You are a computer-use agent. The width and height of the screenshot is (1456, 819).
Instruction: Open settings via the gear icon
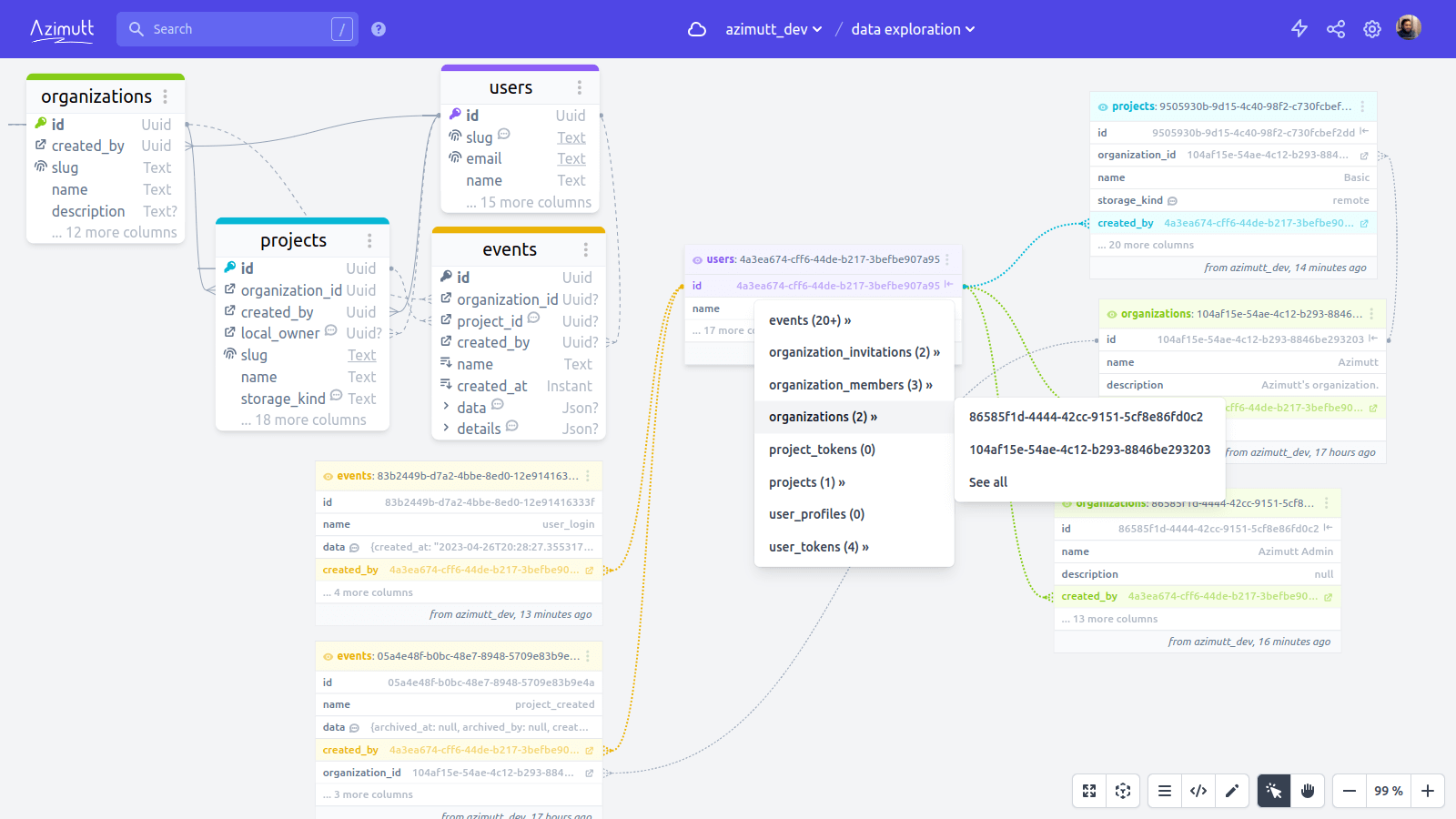tap(1372, 29)
